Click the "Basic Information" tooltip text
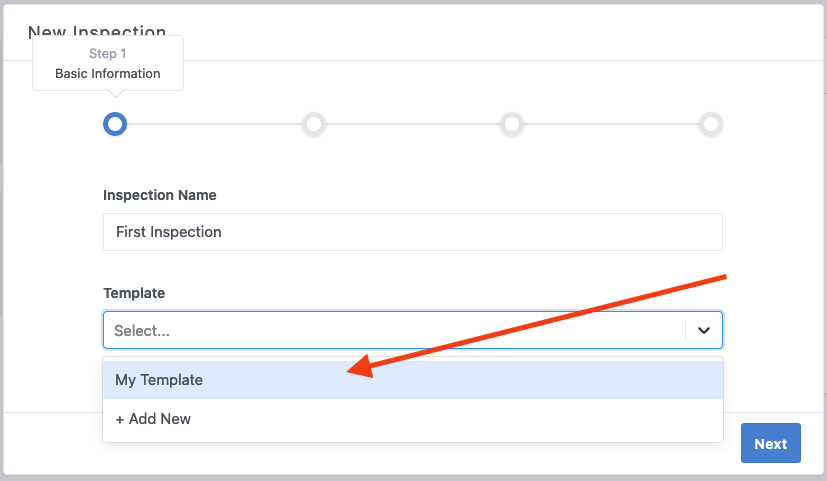827x481 pixels. (108, 74)
